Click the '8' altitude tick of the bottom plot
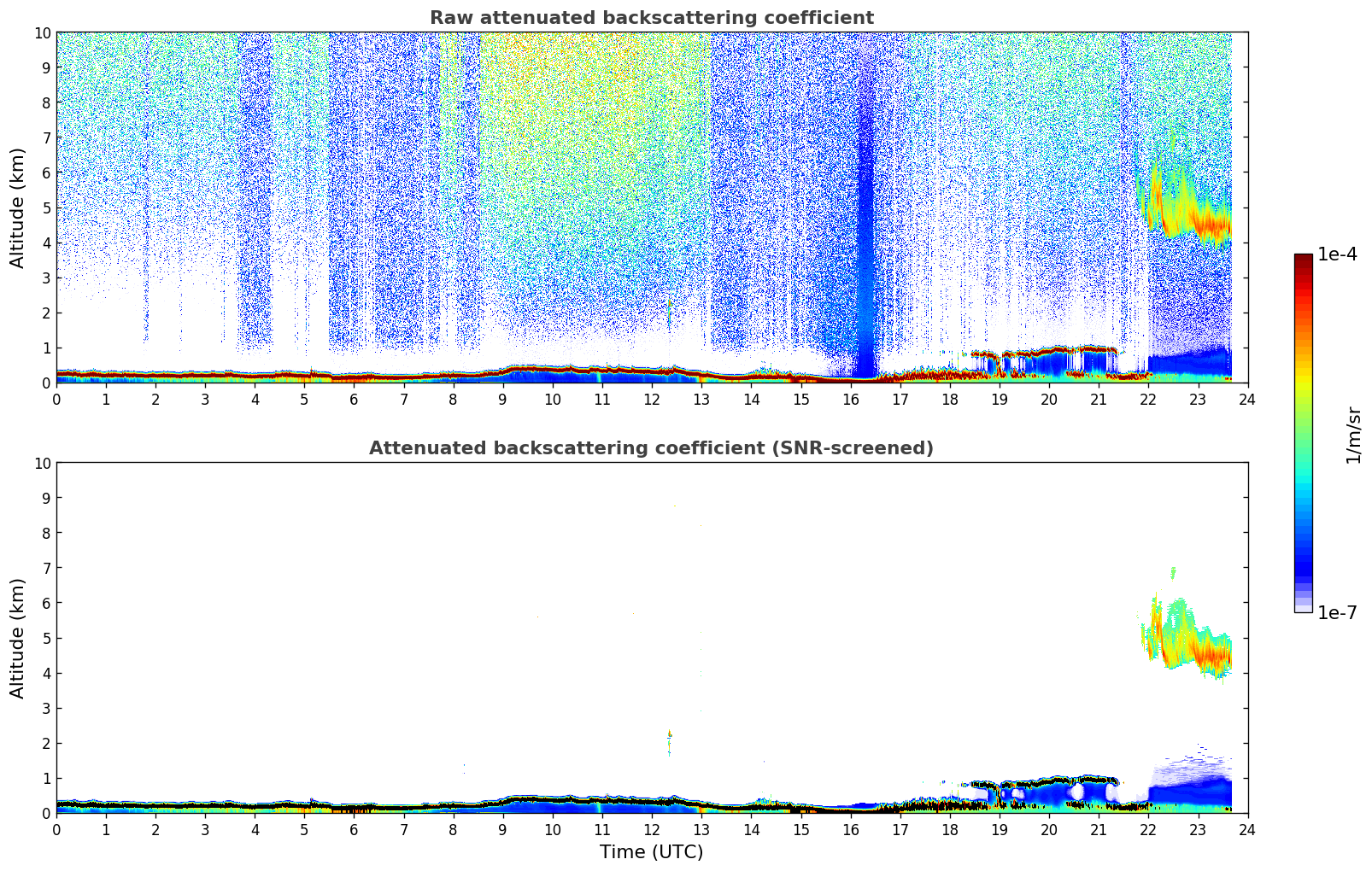Viewport: 1372px width, 871px height. tap(47, 533)
